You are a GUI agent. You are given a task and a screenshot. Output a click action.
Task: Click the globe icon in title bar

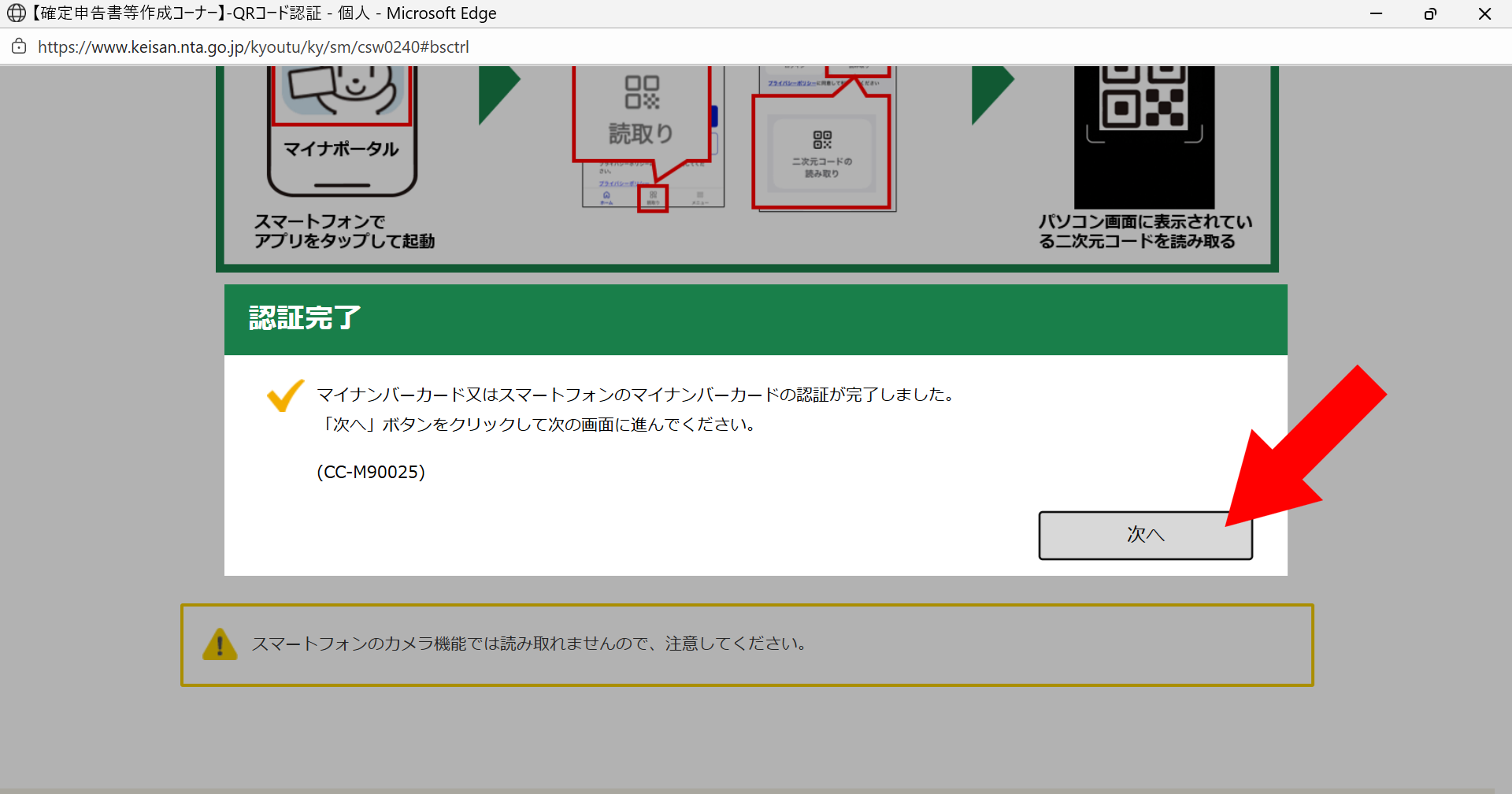(16, 13)
